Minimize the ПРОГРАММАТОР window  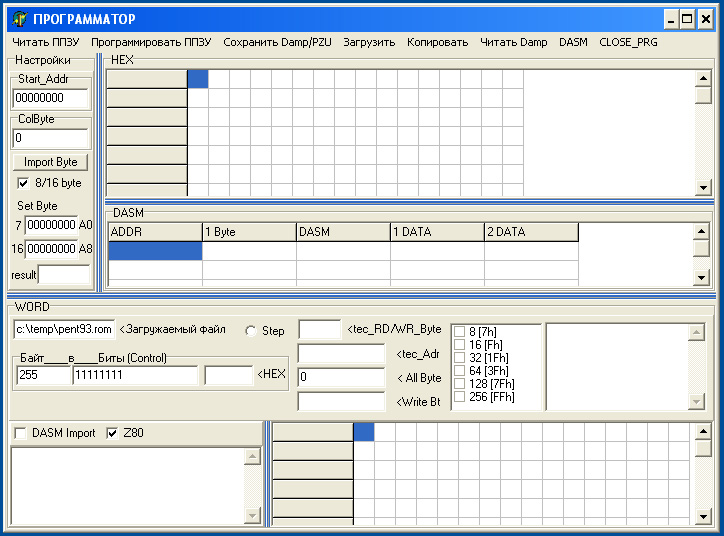[x=671, y=19]
